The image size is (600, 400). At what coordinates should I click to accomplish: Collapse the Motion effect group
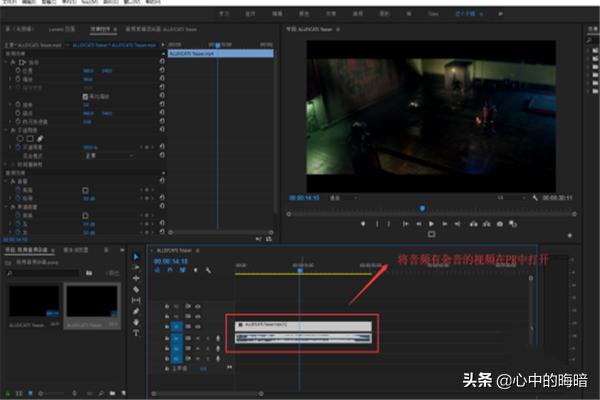tap(6, 62)
